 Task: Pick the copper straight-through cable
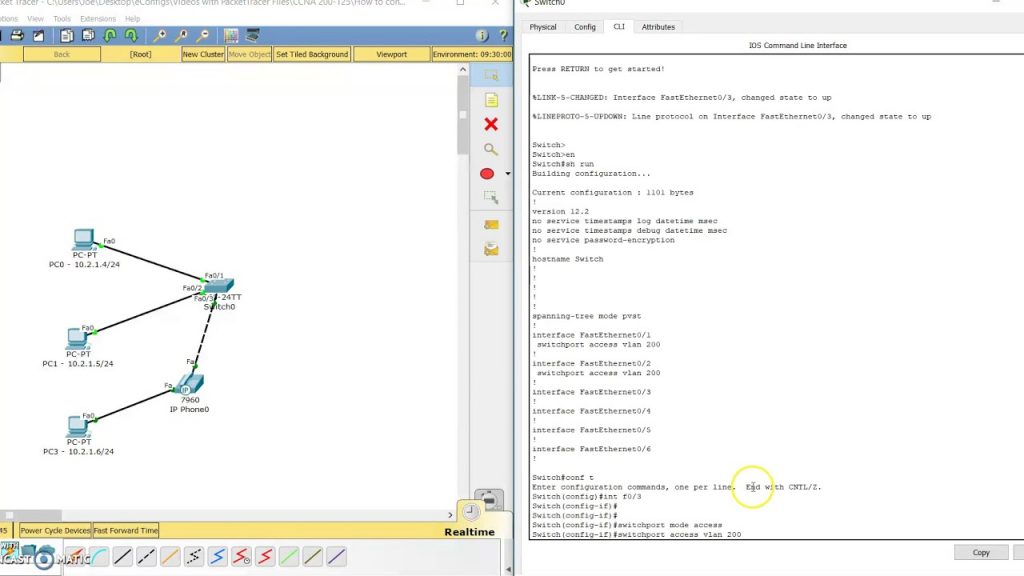click(x=122, y=556)
